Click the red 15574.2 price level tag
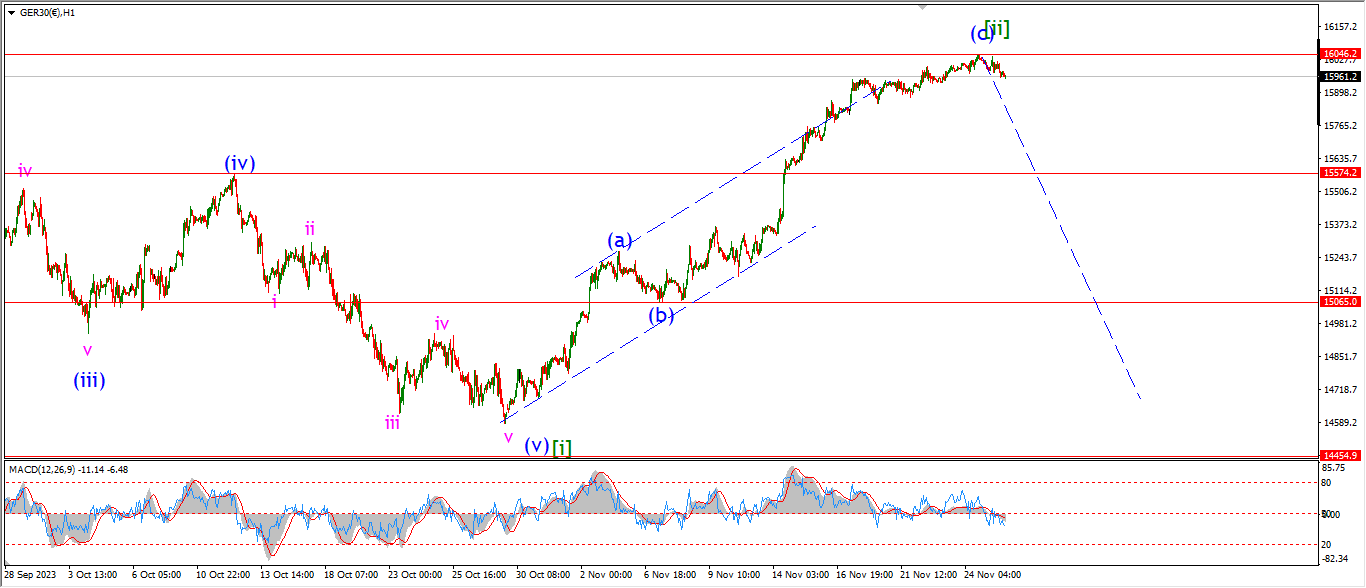 tap(1340, 173)
